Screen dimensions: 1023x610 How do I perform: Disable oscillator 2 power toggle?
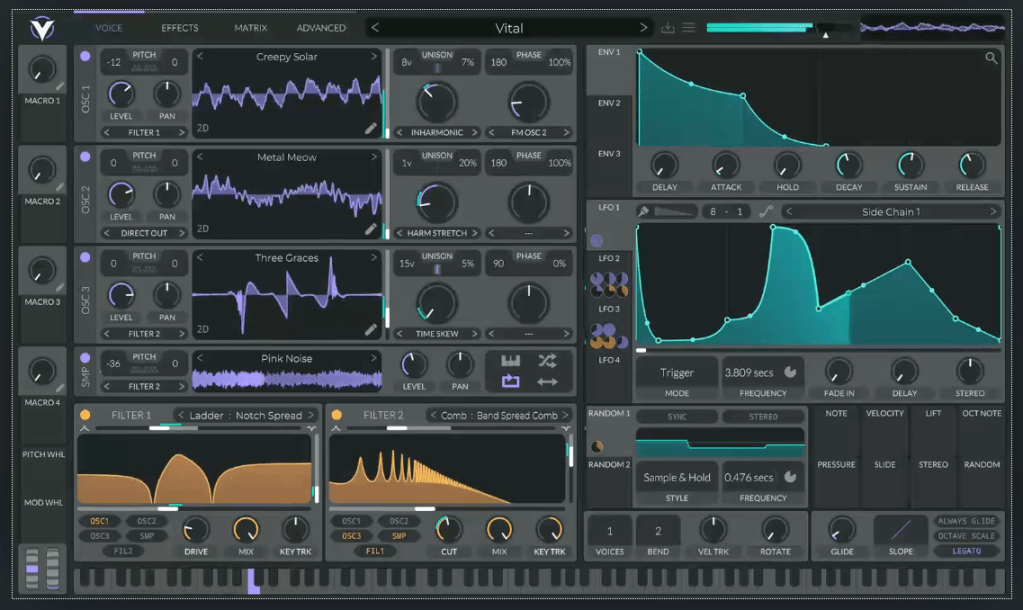click(x=85, y=157)
